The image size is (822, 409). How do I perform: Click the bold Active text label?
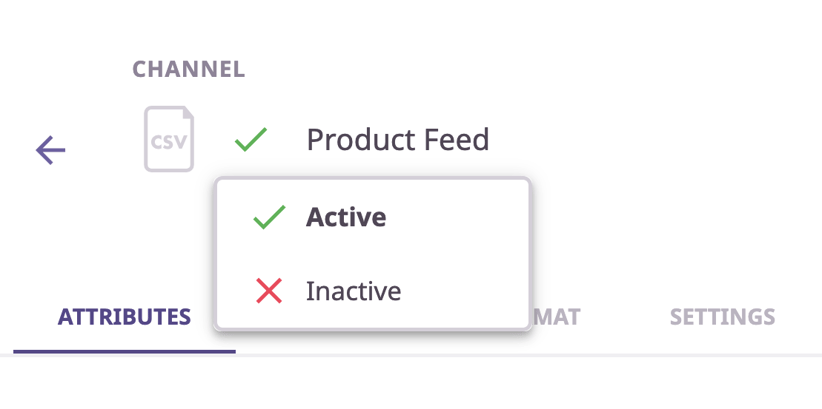(346, 217)
